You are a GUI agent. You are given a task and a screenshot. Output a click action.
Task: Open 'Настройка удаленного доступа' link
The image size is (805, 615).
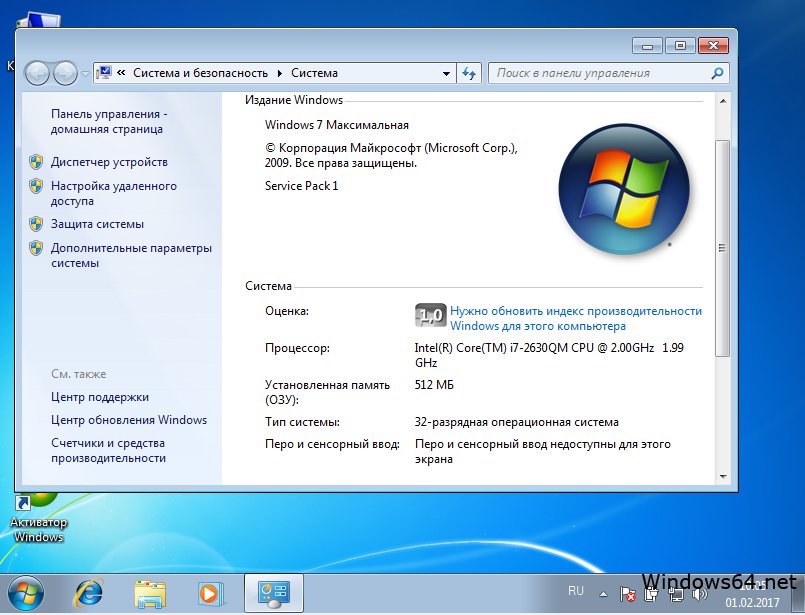coord(113,194)
